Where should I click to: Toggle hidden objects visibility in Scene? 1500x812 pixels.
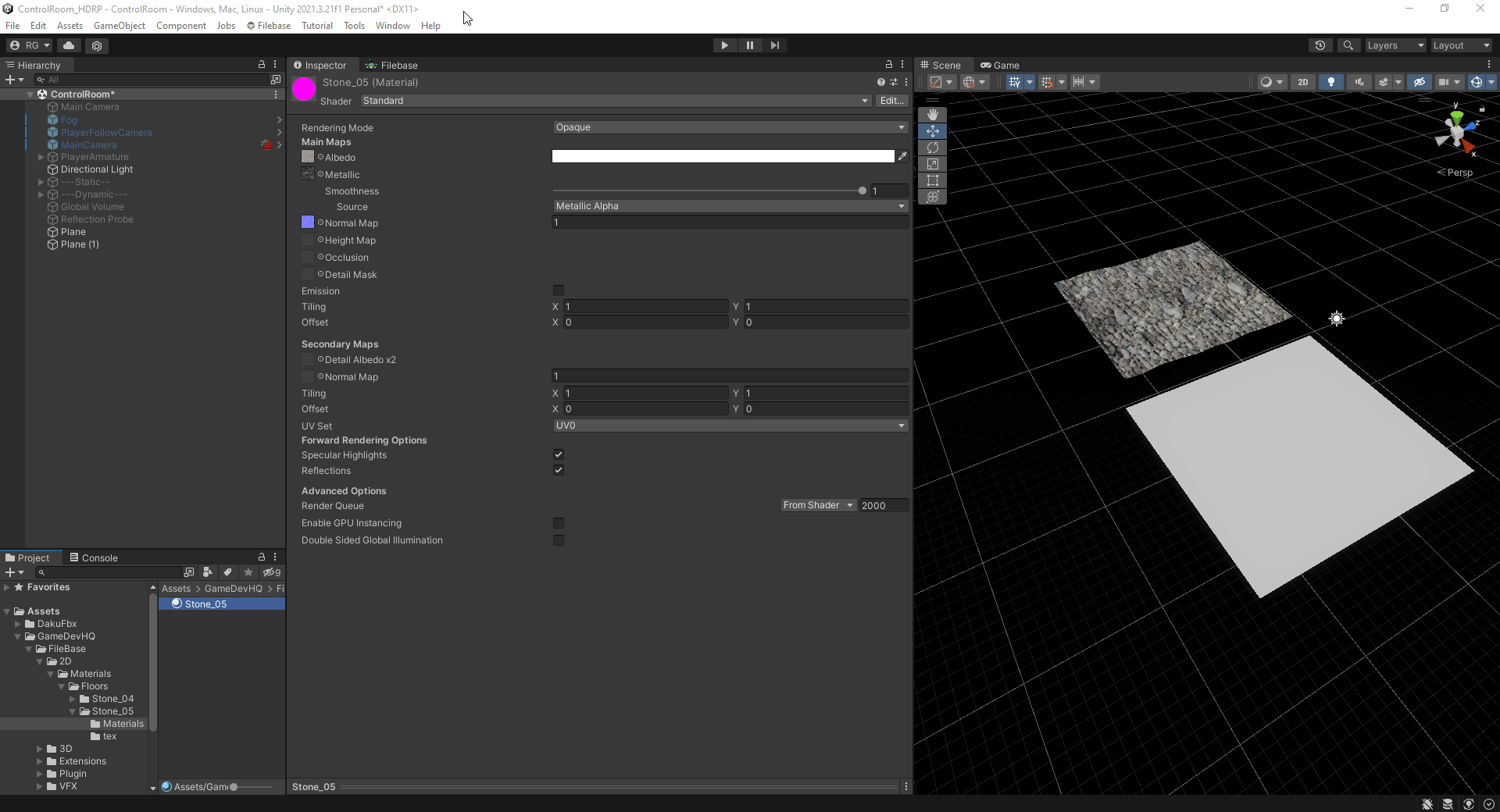tap(1420, 82)
